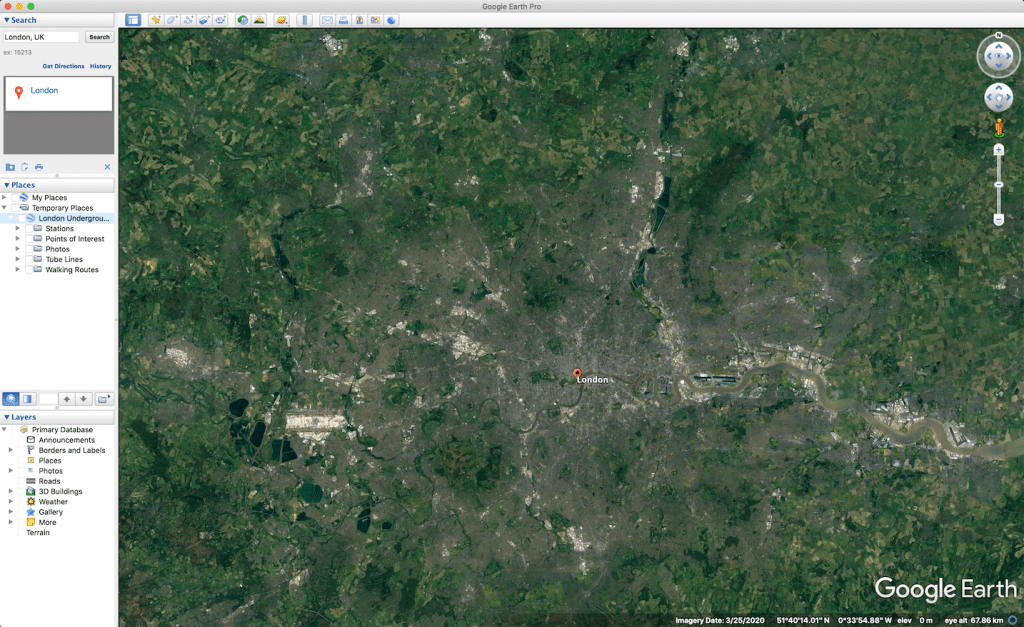Viewport: 1024px width, 627px height.
Task: Open the Ruler measuring tool
Action: [x=304, y=20]
